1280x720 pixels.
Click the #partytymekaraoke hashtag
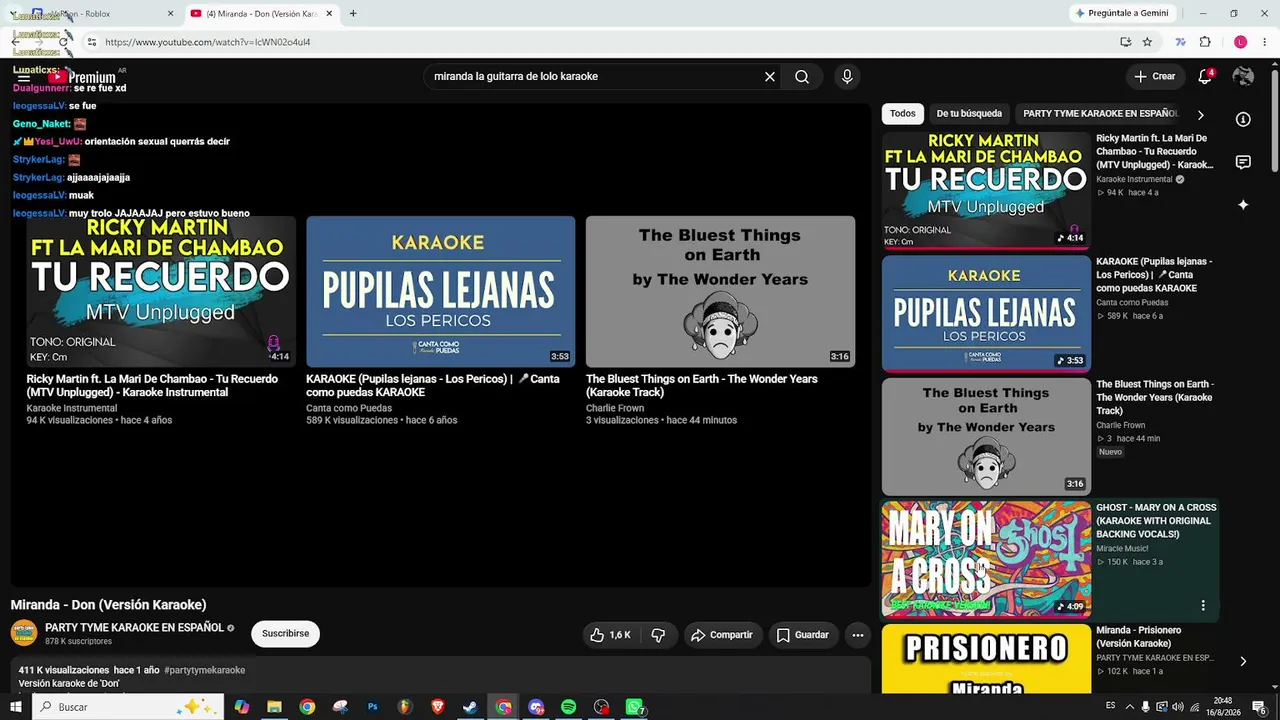pos(204,670)
